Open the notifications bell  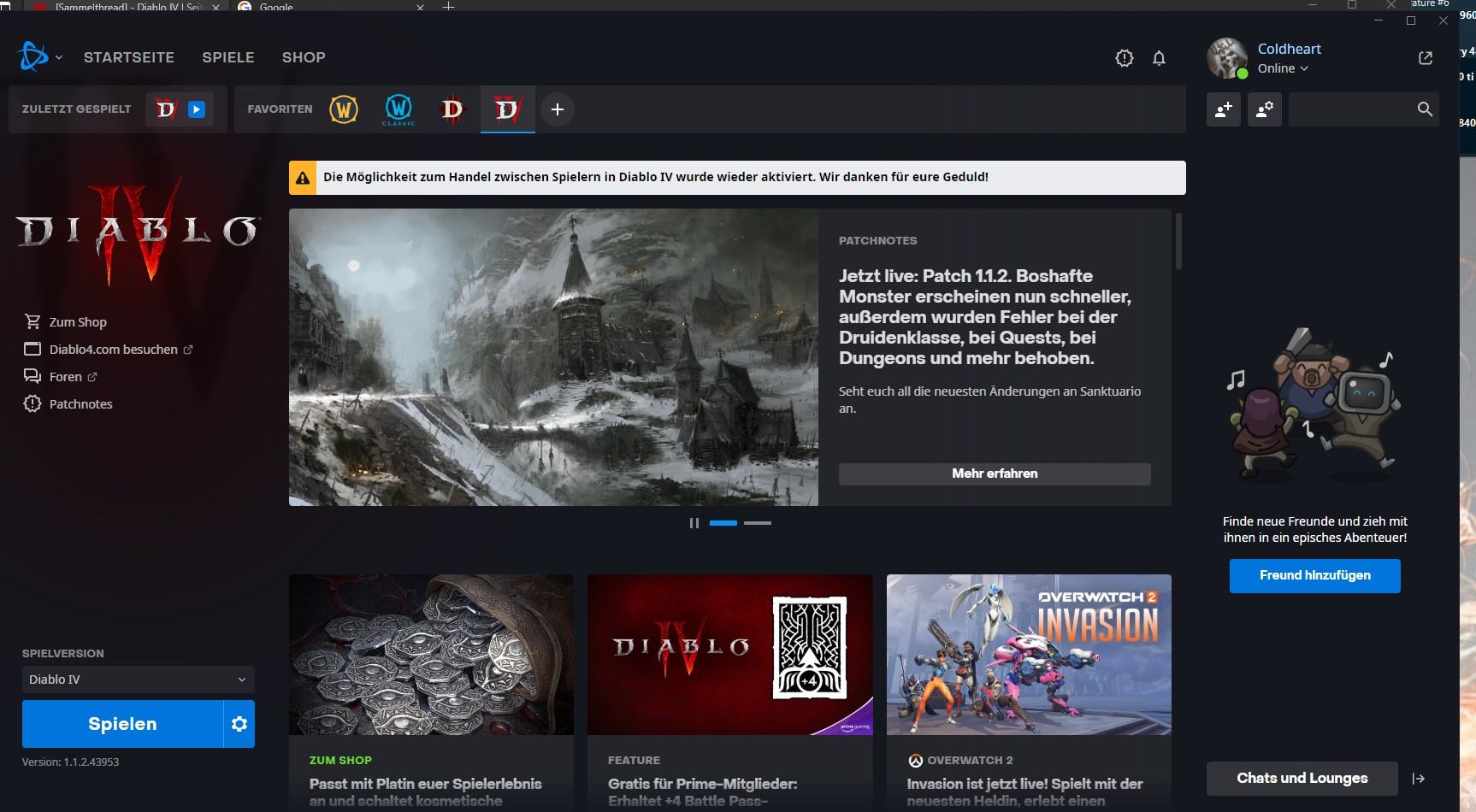click(x=1159, y=58)
